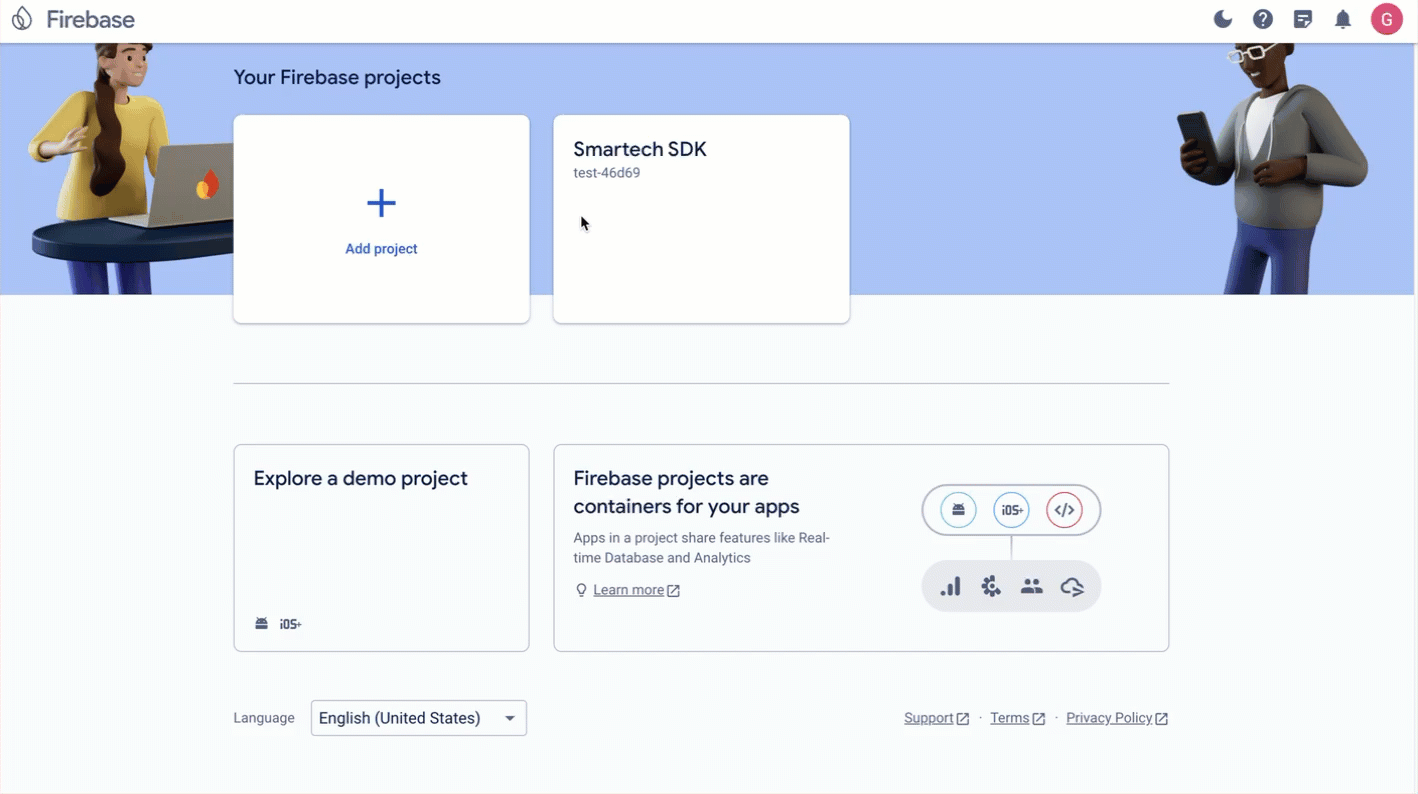Toggle dark mode moon icon

[1223, 19]
